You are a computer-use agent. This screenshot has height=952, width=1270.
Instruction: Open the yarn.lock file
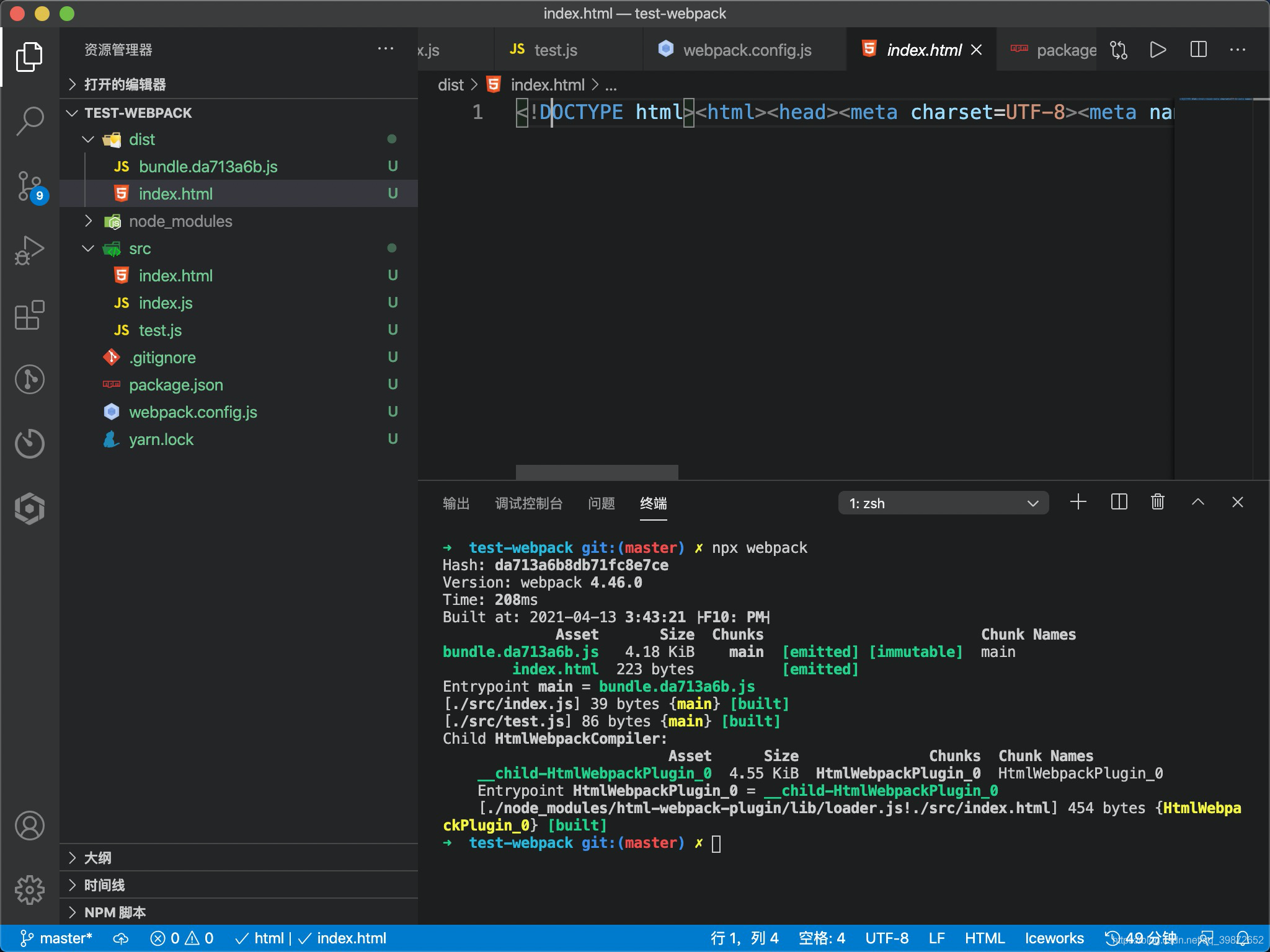point(239,439)
